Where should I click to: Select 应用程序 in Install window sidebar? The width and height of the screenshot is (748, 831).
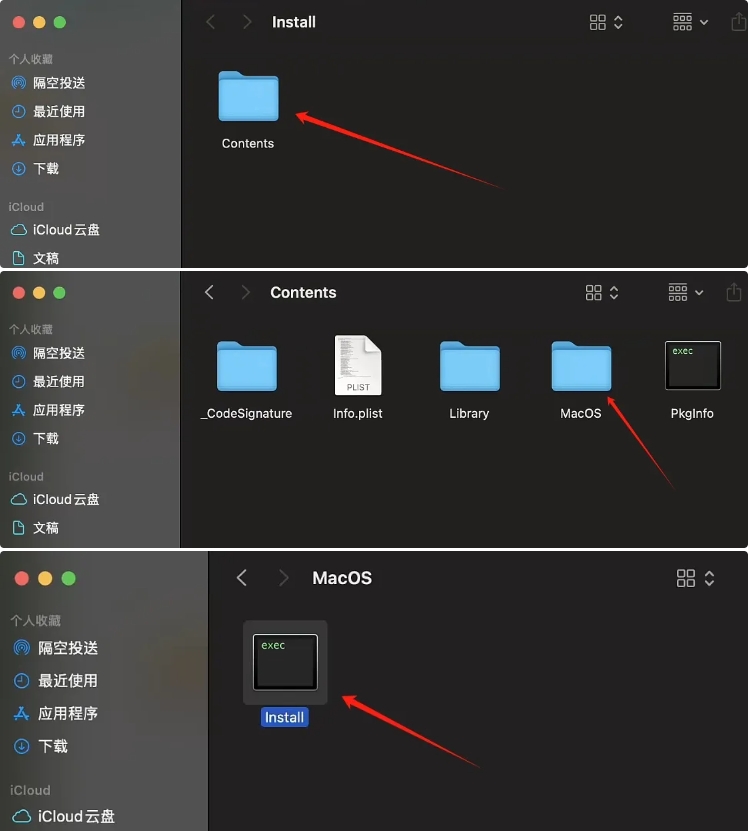click(48, 140)
